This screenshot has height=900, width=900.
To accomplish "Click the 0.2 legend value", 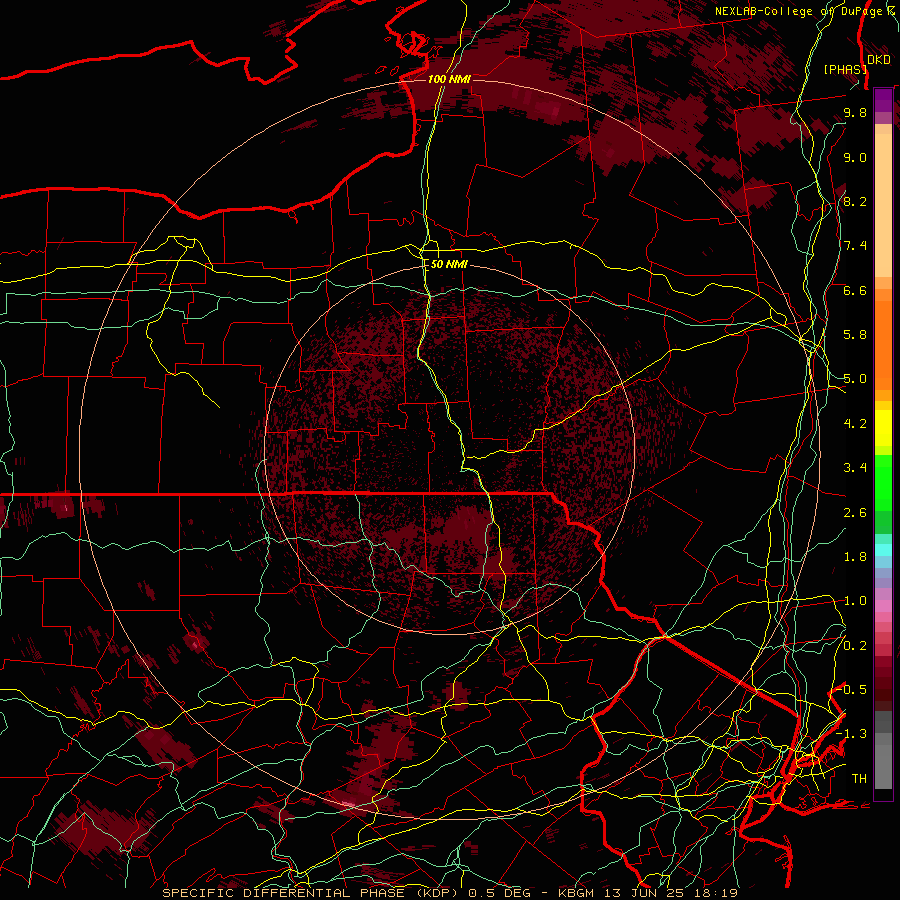I will 855,646.
